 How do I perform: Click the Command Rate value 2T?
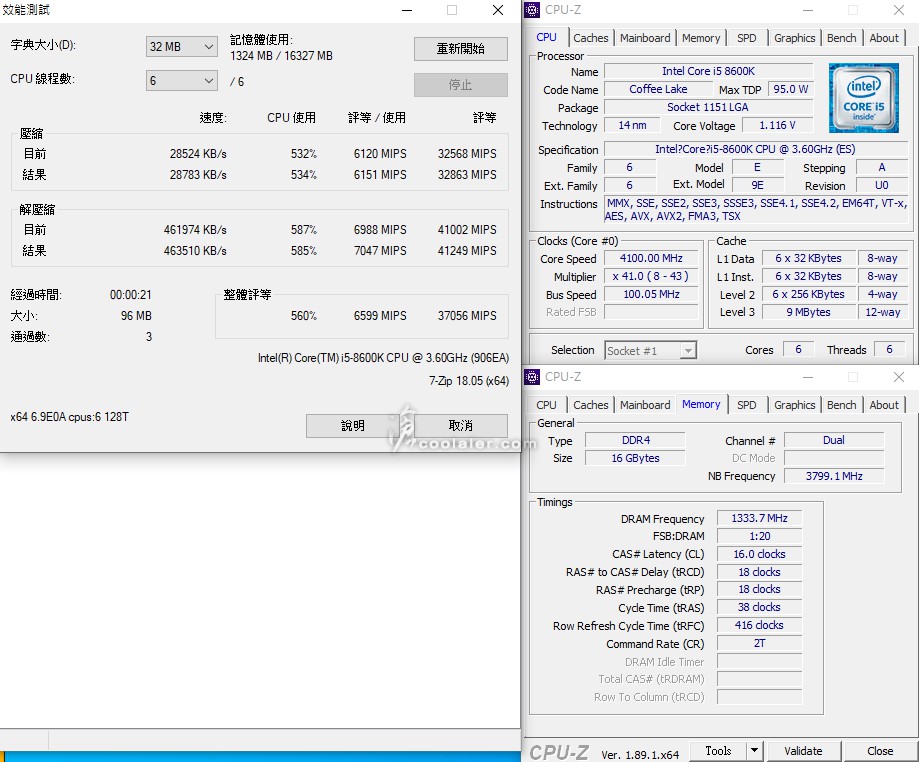coord(759,644)
